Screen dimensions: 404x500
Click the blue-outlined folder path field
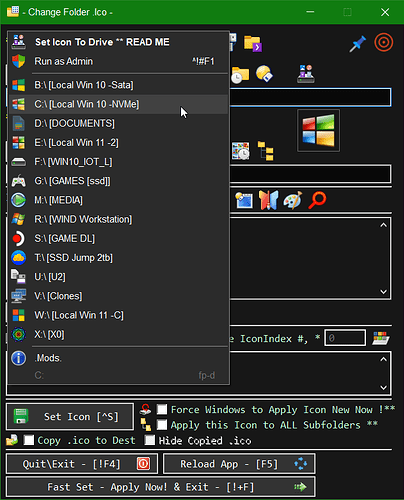[310, 97]
